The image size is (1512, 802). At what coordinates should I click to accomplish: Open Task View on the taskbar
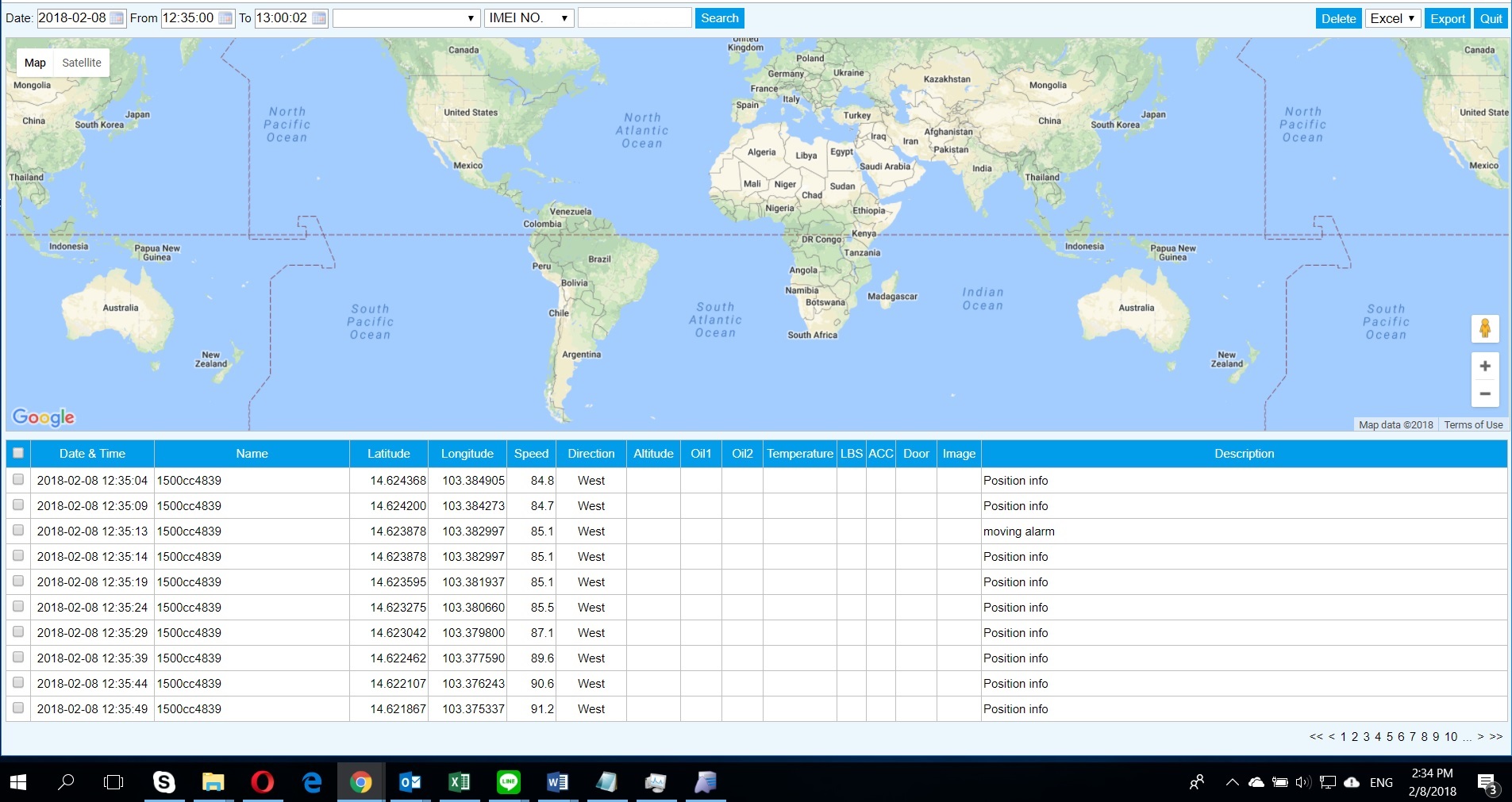114,782
